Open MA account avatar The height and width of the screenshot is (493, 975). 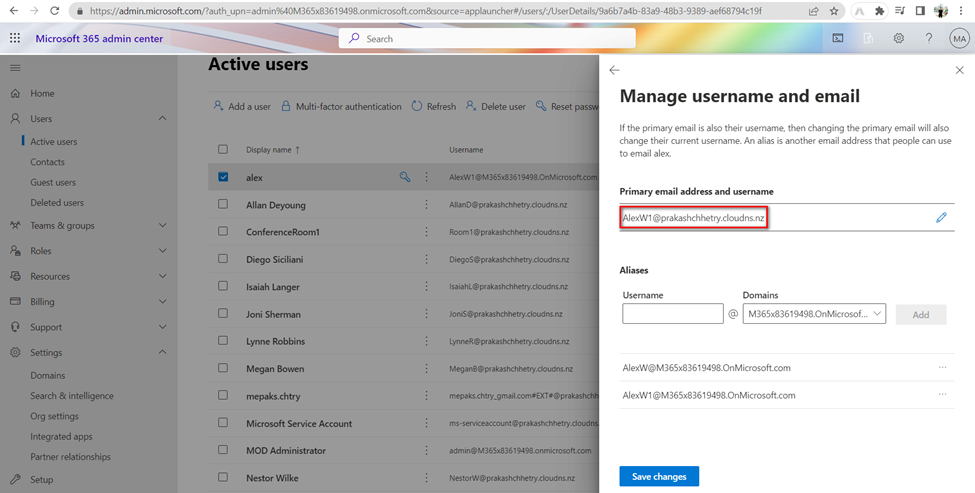(959, 39)
